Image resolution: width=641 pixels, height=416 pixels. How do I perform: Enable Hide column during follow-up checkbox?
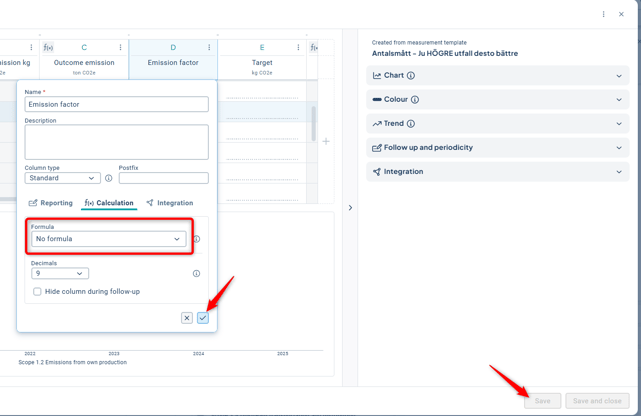[x=38, y=292]
